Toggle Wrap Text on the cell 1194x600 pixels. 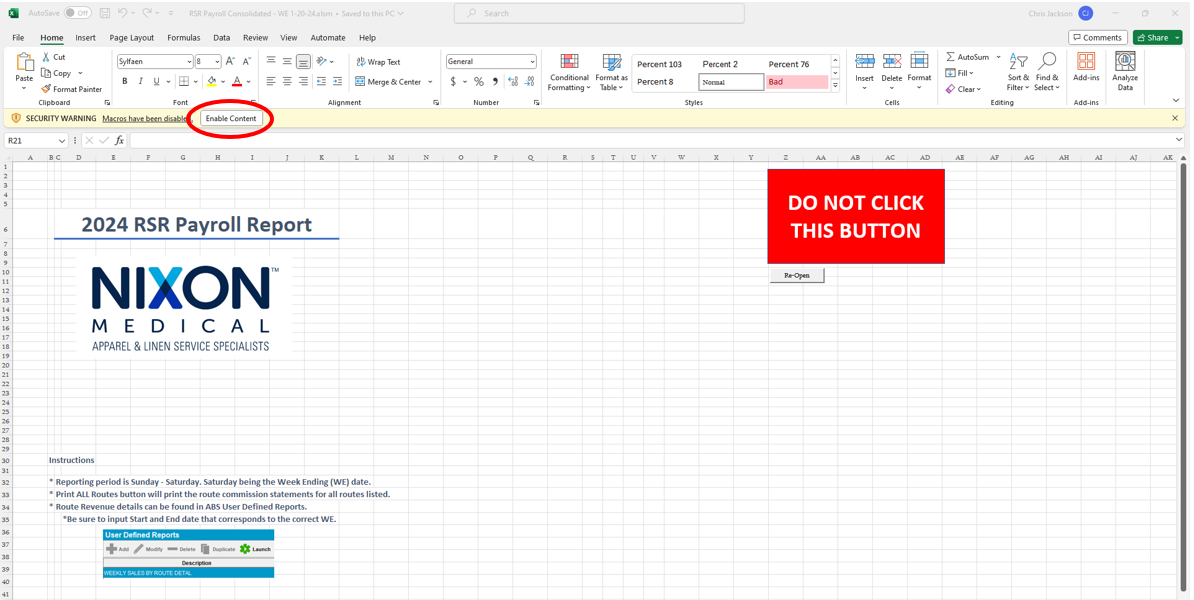pos(378,62)
